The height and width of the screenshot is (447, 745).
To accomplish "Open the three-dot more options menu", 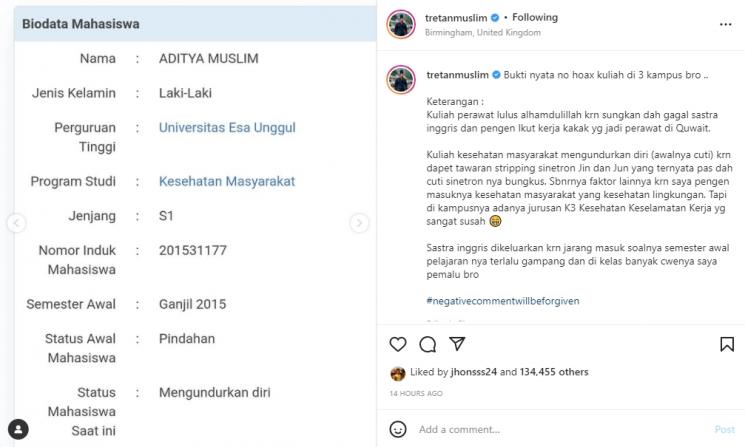I will [726, 24].
